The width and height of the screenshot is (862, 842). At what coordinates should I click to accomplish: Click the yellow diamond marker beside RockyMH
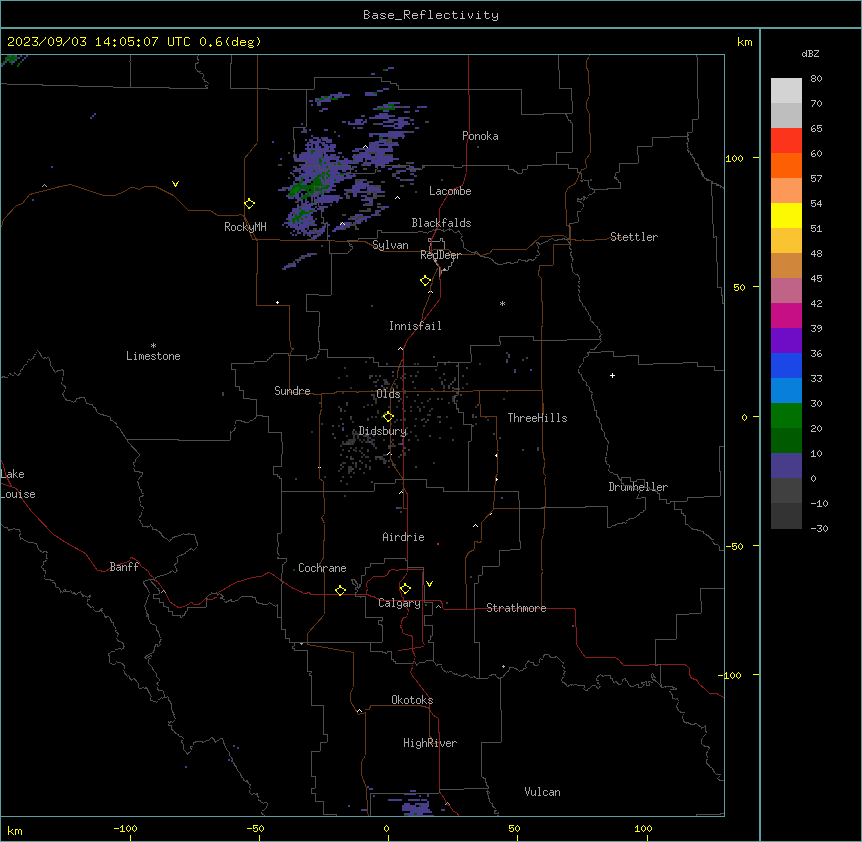[249, 203]
